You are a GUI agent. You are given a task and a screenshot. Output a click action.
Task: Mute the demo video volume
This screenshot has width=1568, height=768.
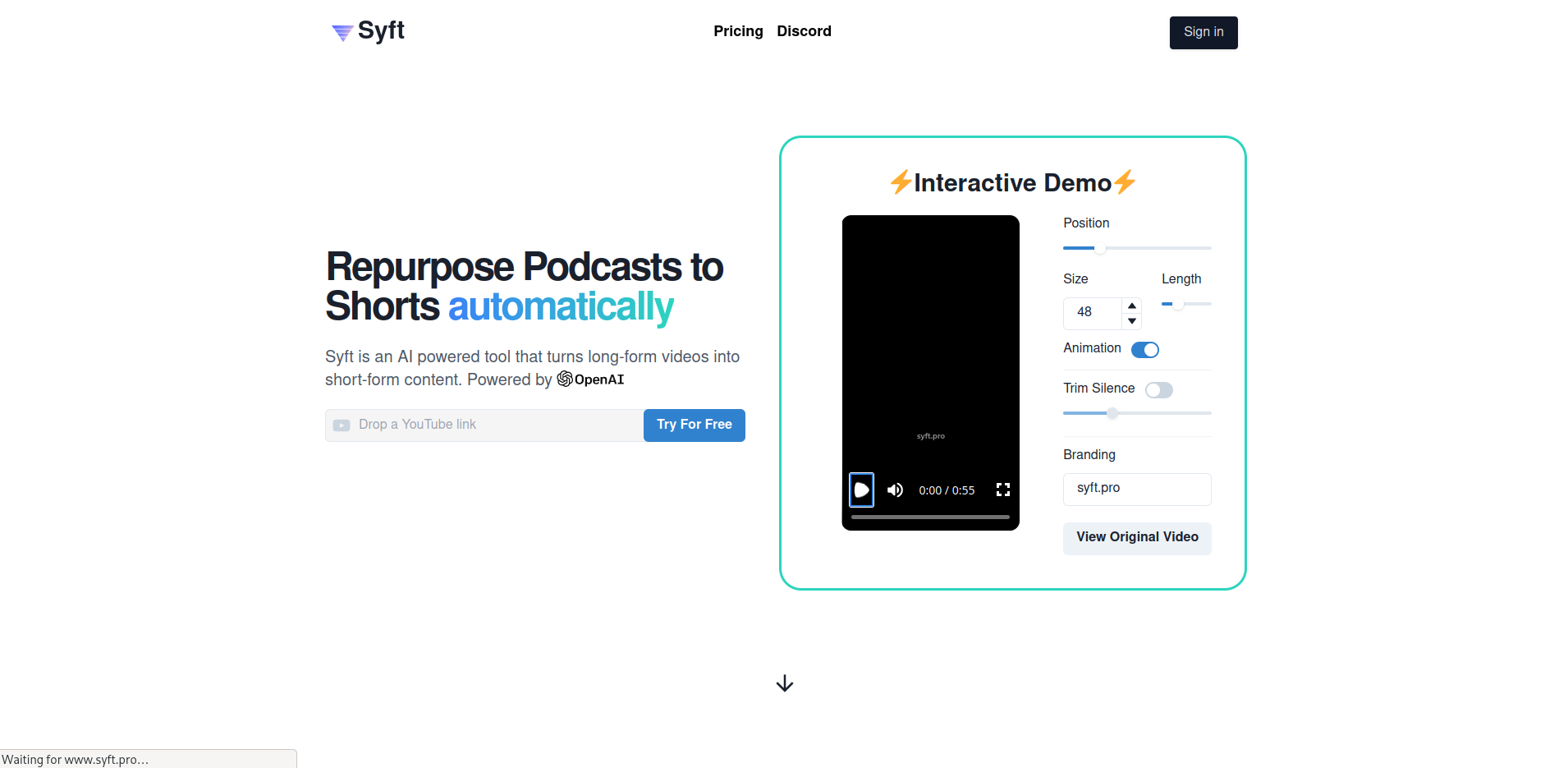pyautogui.click(x=895, y=490)
